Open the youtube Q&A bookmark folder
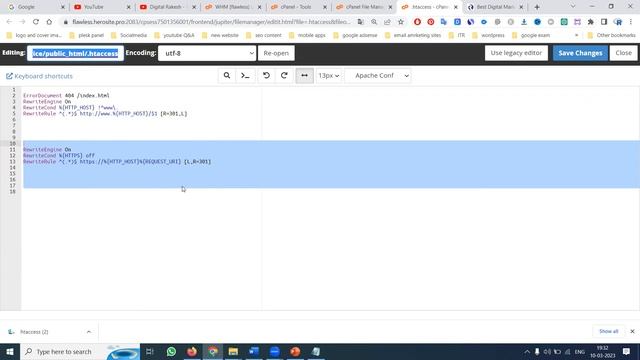Viewport: 640px width, 360px height. (x=174, y=35)
